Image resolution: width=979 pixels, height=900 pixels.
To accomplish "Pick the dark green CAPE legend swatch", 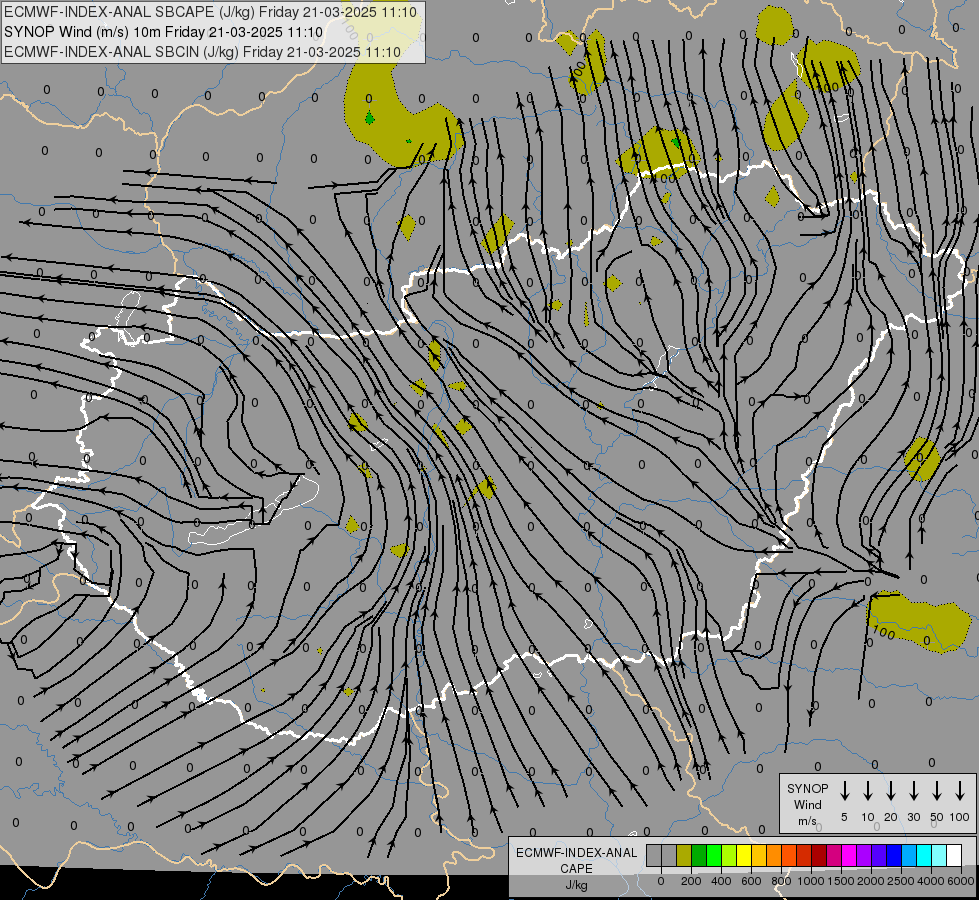I will point(699,855).
